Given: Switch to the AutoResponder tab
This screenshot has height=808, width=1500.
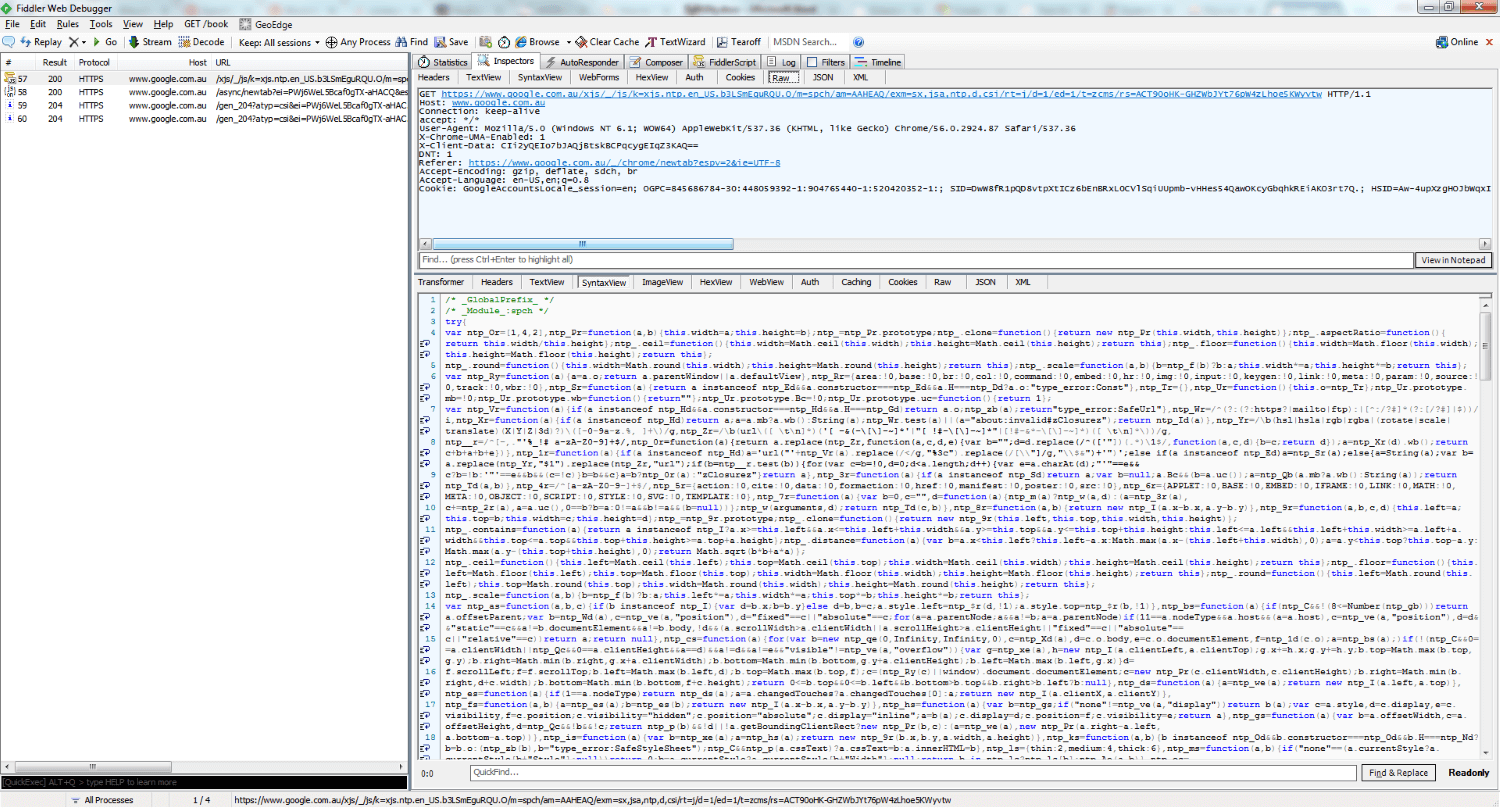Looking at the screenshot, I should click(582, 62).
